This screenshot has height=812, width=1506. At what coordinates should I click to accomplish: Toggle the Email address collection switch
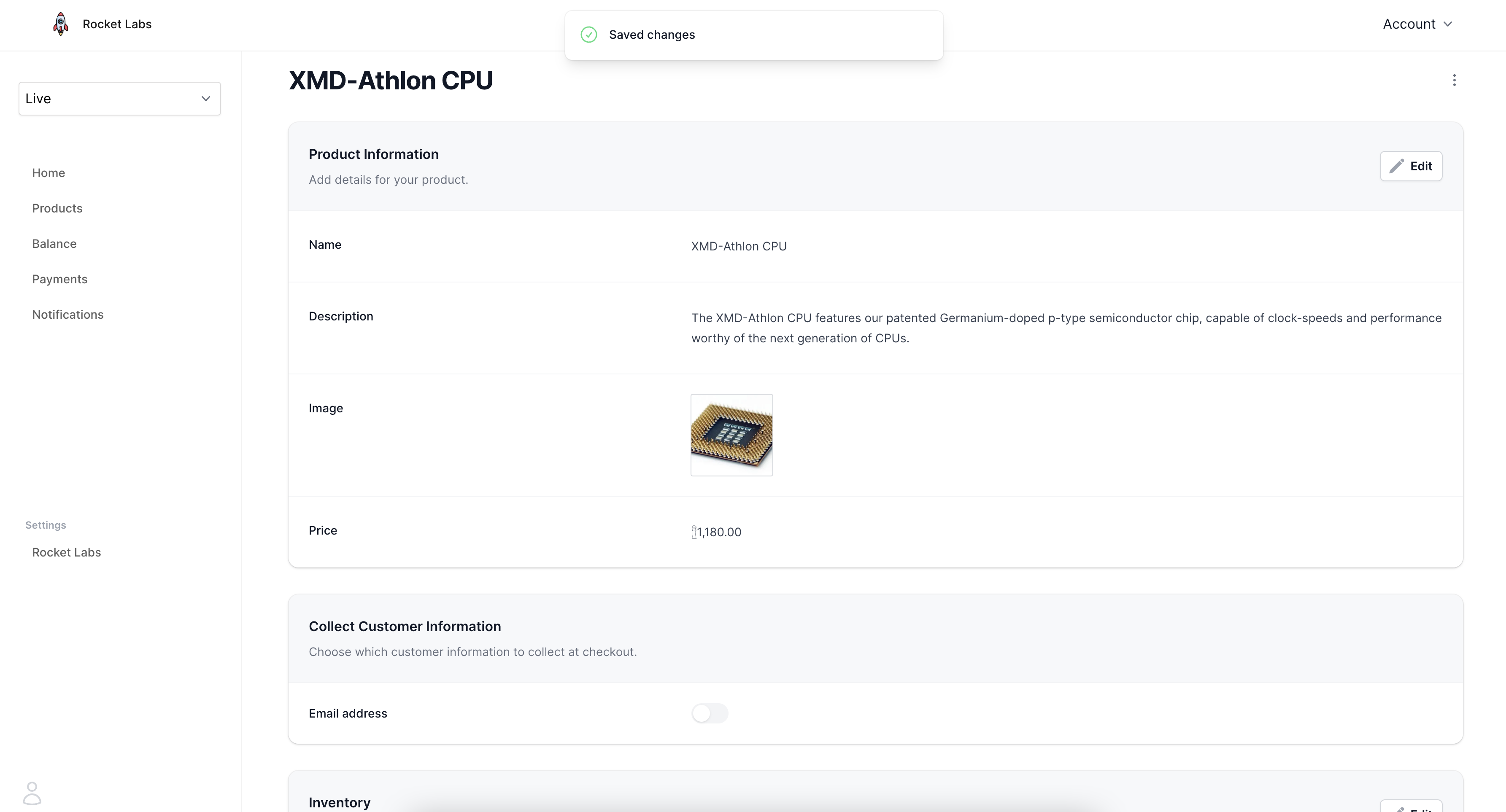(709, 713)
